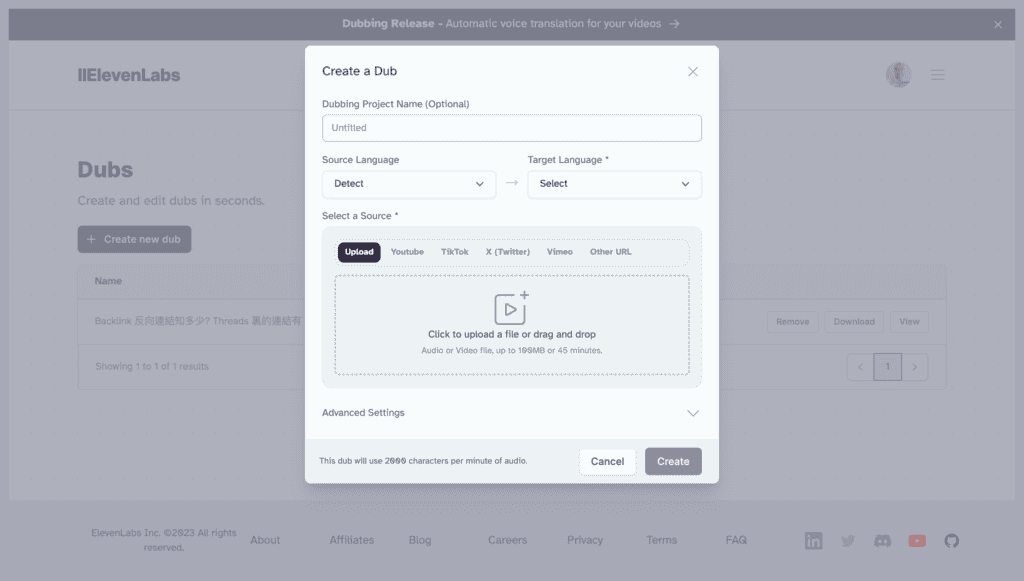Open the Twitter social icon
1024x581 pixels.
(848, 541)
